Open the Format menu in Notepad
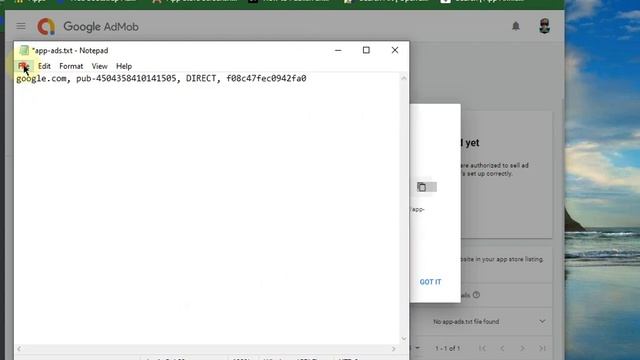The image size is (640, 360). point(71,66)
